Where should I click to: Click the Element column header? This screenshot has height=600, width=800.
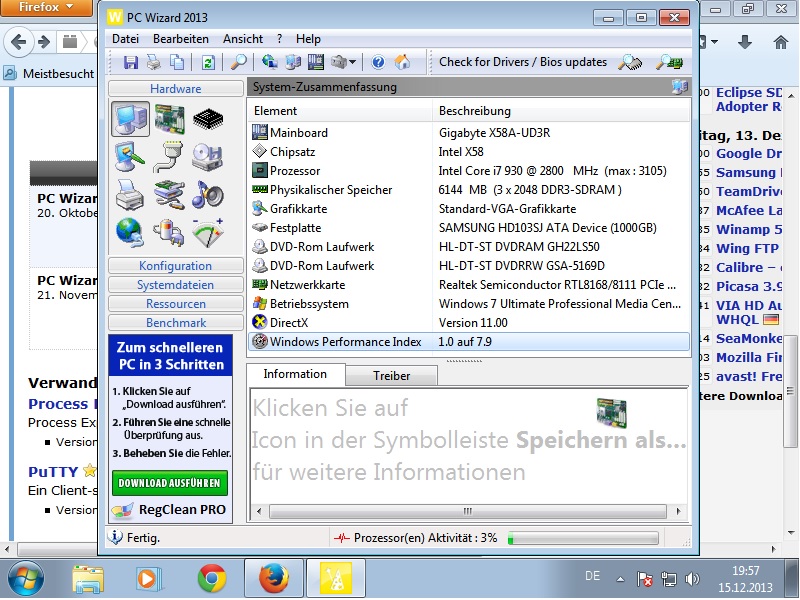340,111
